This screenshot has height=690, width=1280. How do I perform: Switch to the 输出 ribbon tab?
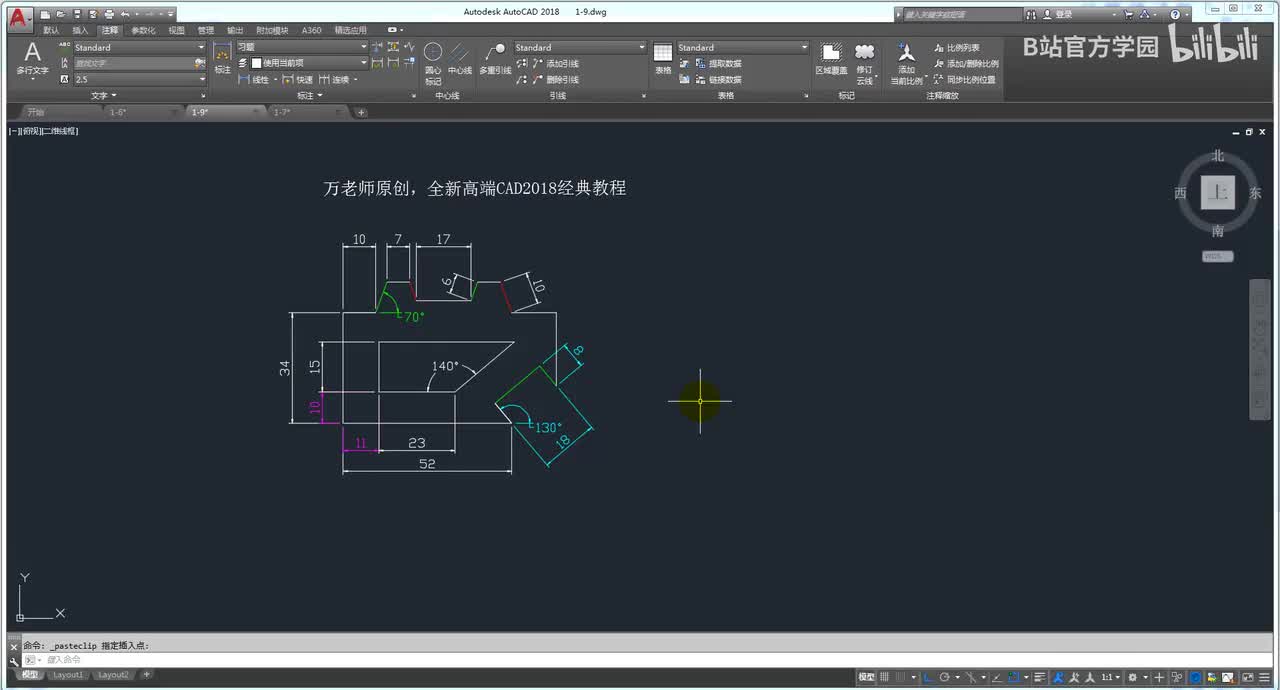pyautogui.click(x=235, y=31)
